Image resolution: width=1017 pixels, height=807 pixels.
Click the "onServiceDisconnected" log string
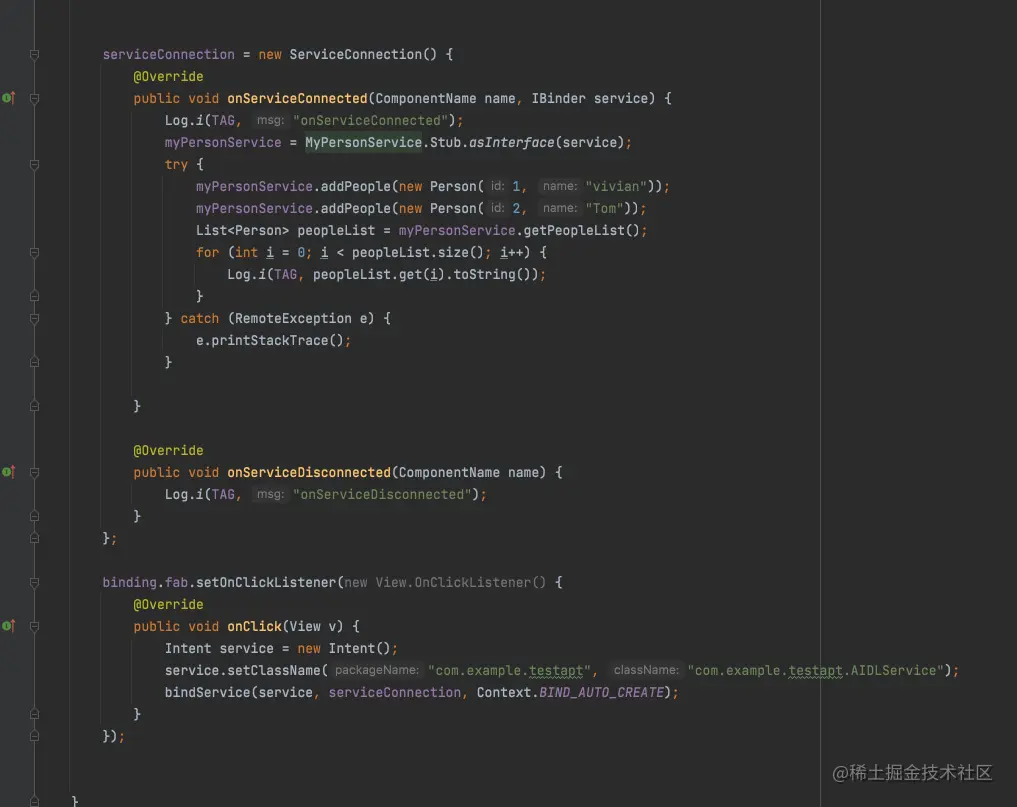(x=382, y=494)
